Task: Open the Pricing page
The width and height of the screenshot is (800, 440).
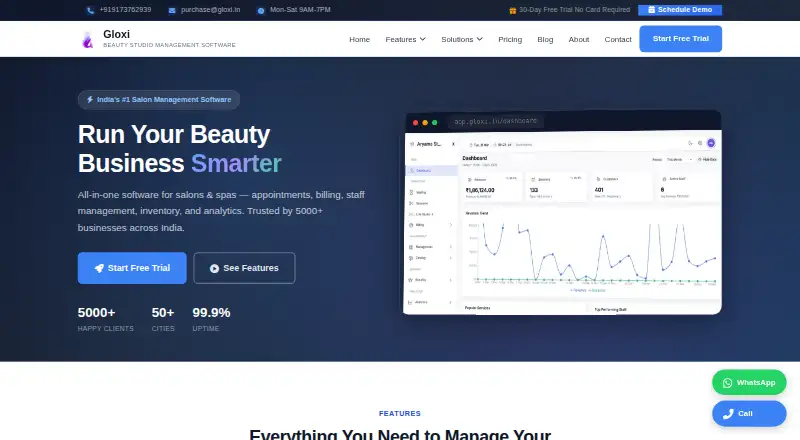Action: (x=510, y=39)
